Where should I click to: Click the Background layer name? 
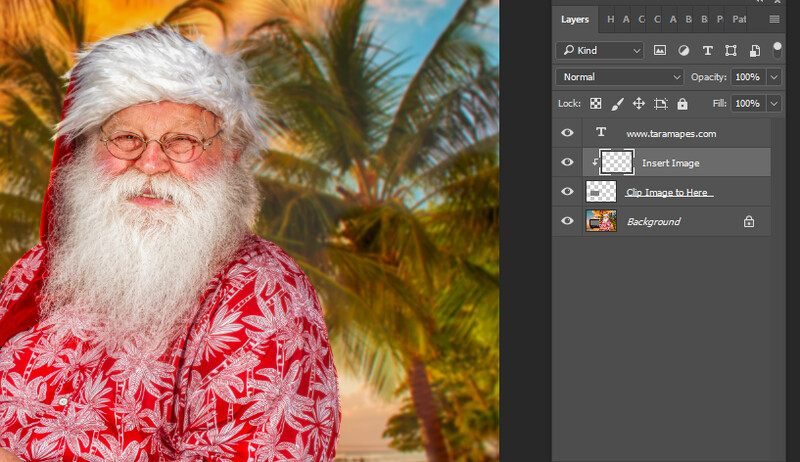pyautogui.click(x=654, y=221)
